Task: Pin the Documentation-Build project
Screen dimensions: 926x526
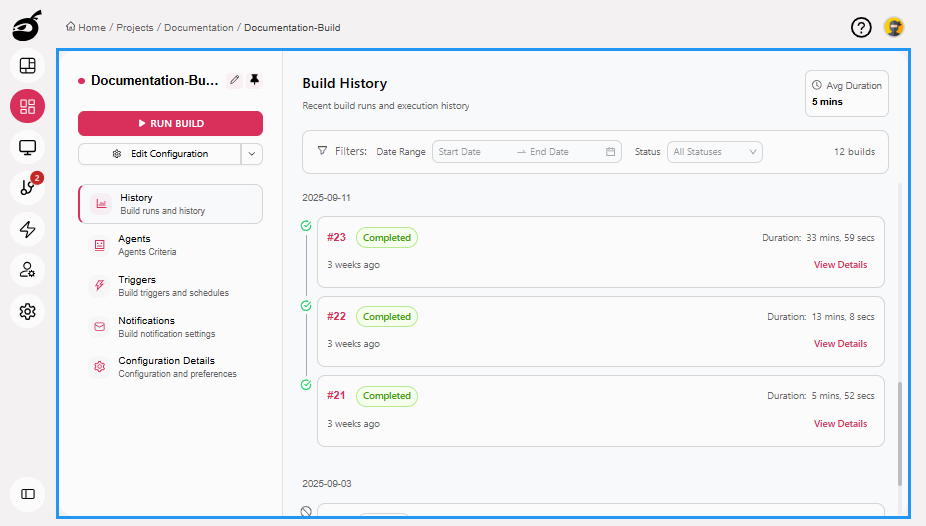Action: point(255,80)
